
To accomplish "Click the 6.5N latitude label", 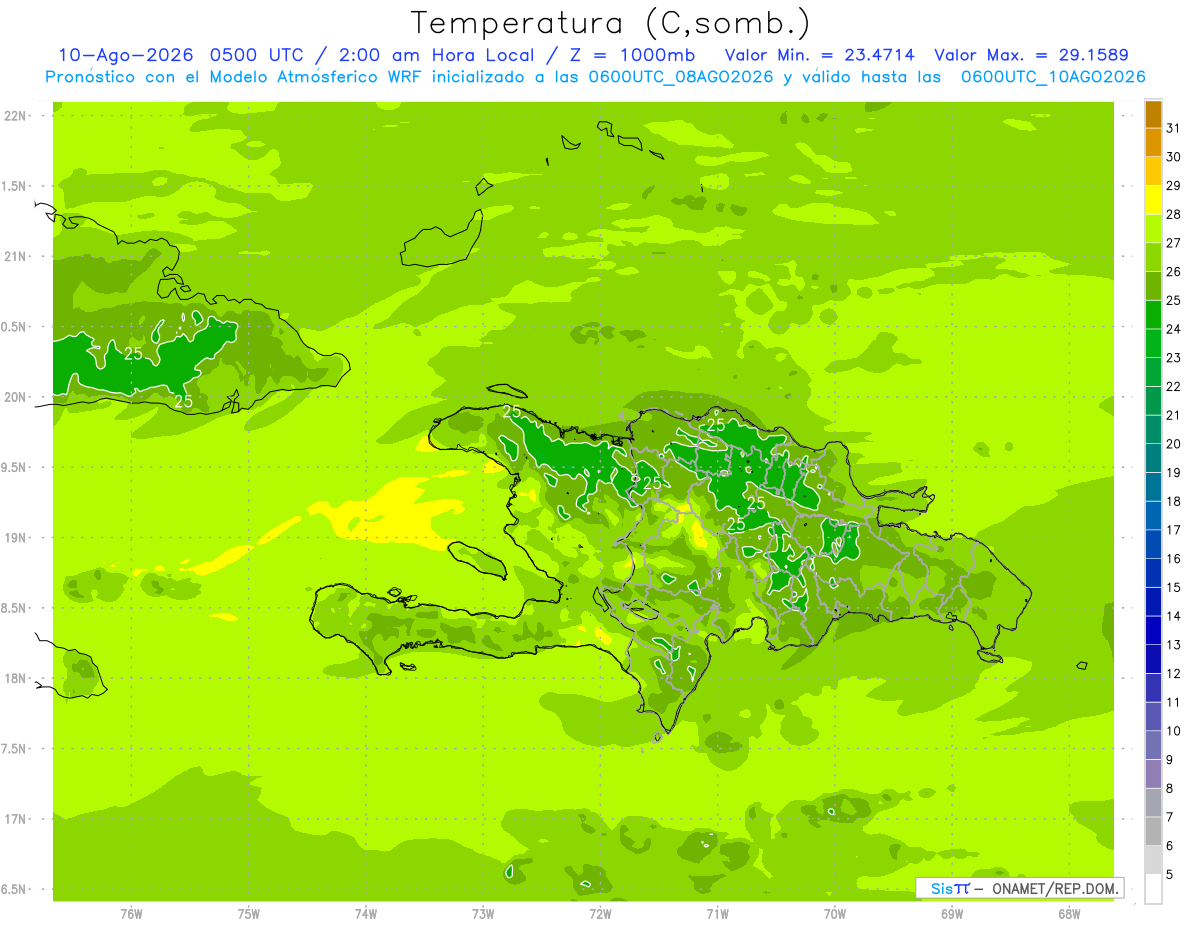I will pos(15,890).
